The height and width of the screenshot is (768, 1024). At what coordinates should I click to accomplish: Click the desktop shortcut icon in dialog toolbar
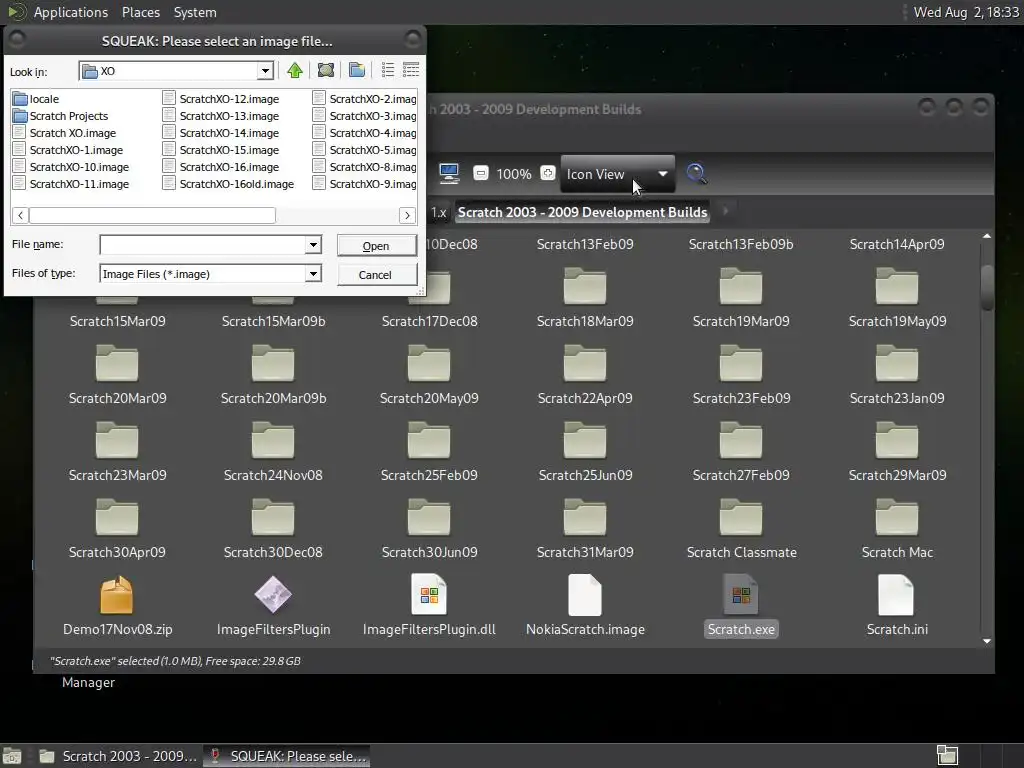click(326, 71)
